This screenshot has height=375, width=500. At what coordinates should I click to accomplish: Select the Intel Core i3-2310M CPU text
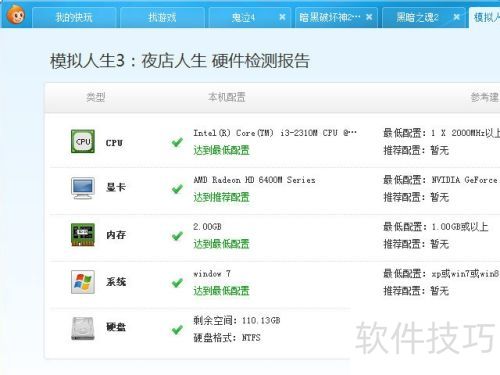[x=275, y=133]
